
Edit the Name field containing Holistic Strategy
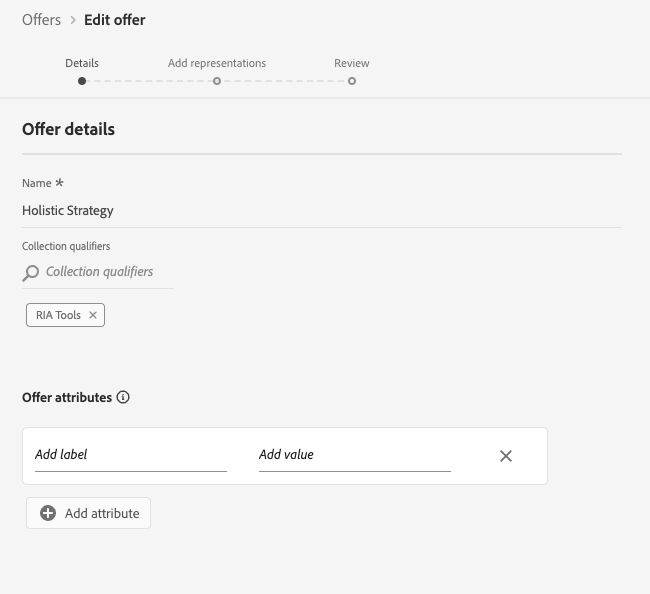[x=322, y=211]
